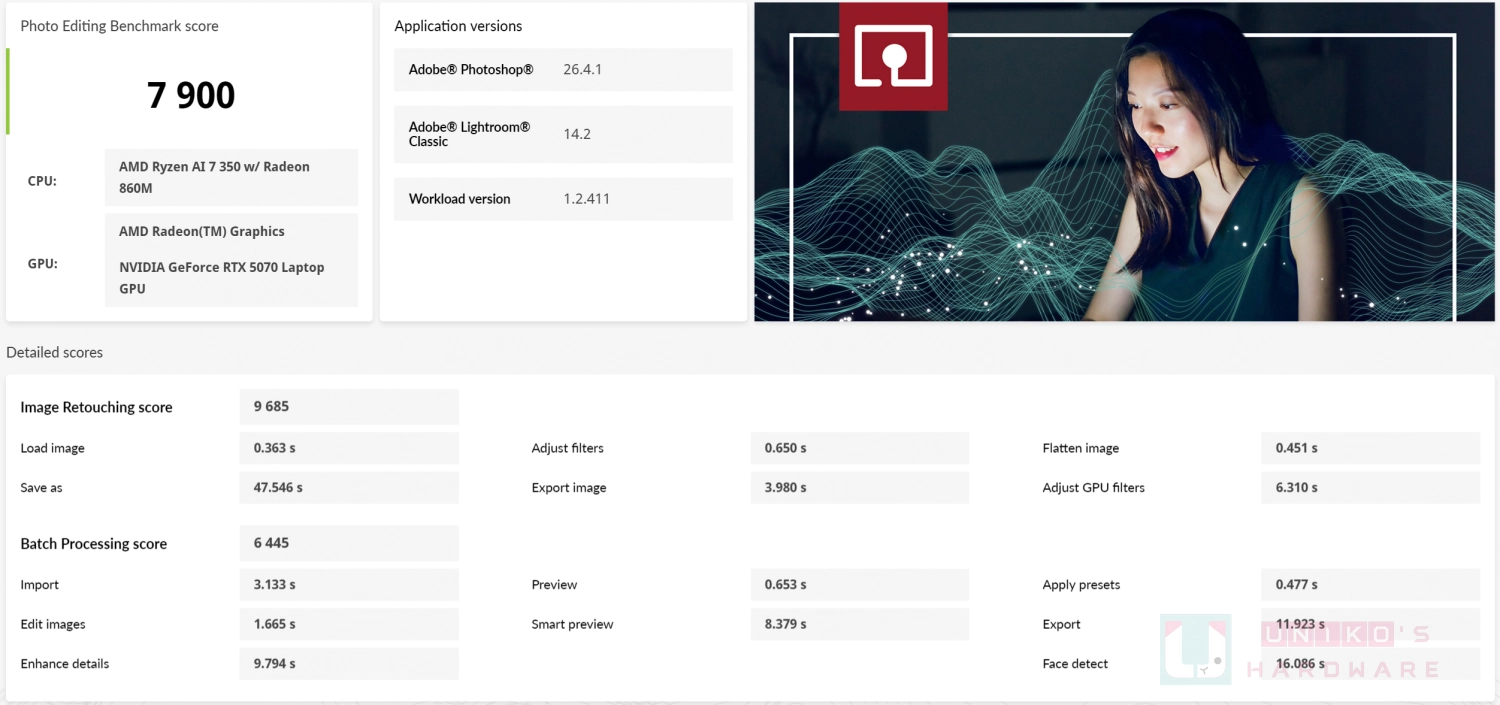Screen dimensions: 1500x705
Task: Click the Detailed scores heading
Action: (x=54, y=352)
